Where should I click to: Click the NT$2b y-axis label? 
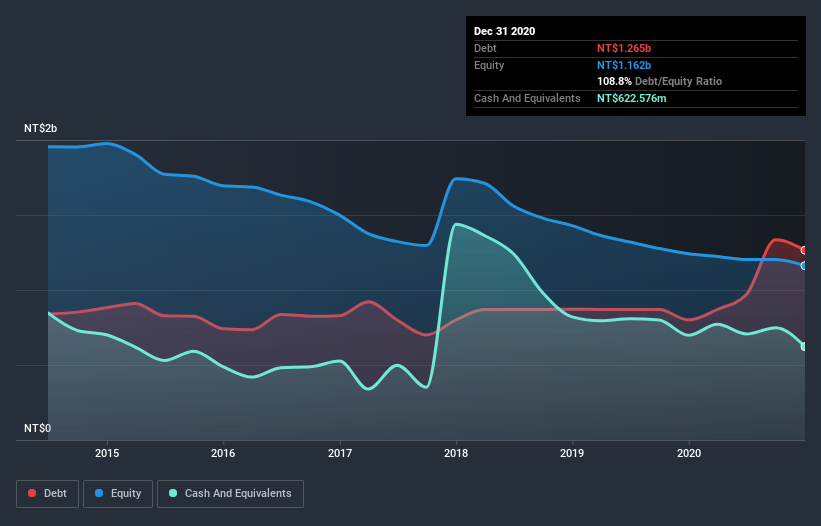point(40,129)
